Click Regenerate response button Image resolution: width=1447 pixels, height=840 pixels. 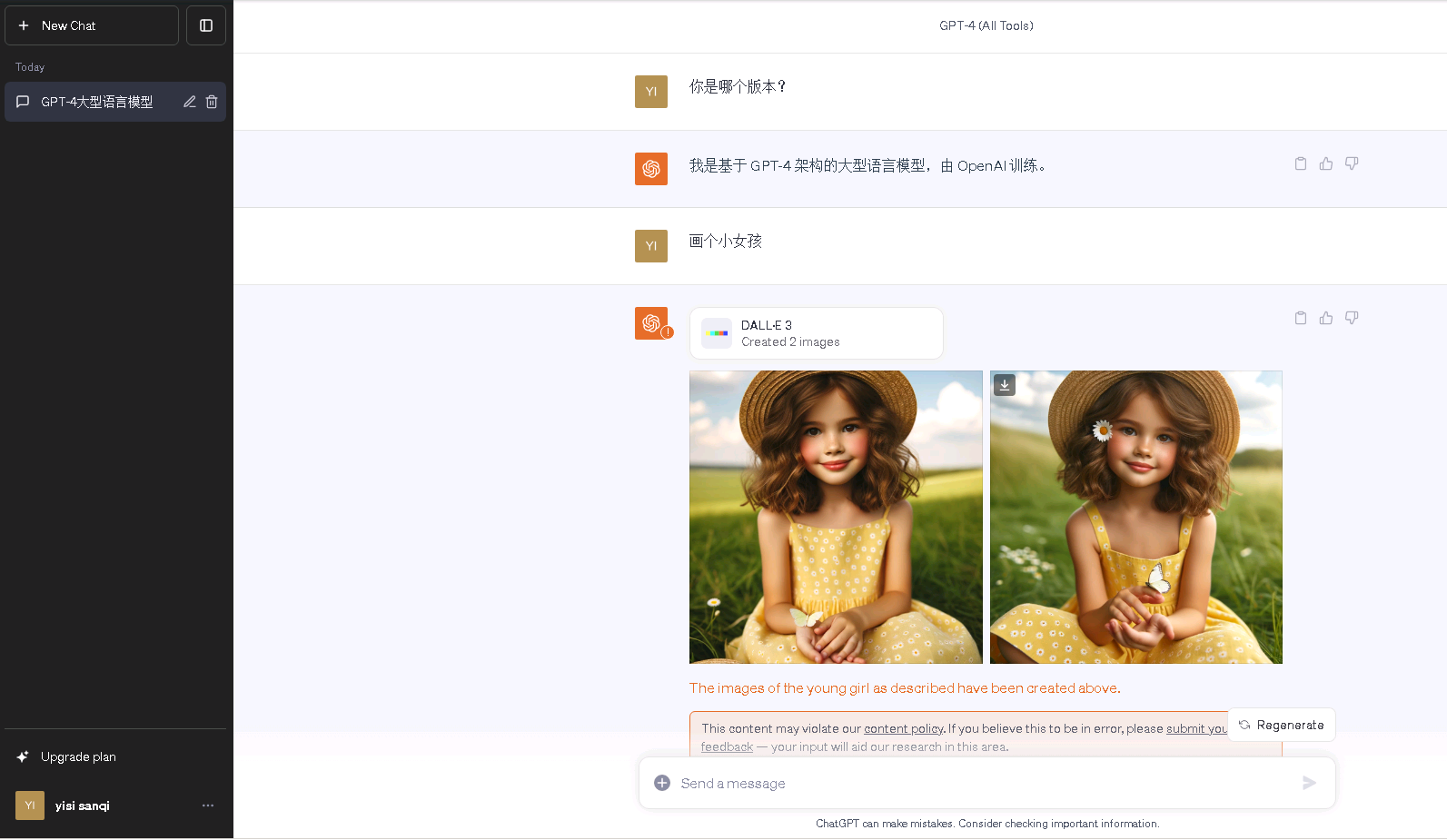(1281, 725)
